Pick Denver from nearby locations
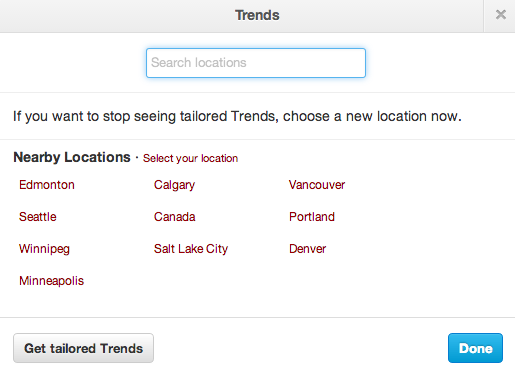Image resolution: width=515 pixels, height=376 pixels. (307, 249)
